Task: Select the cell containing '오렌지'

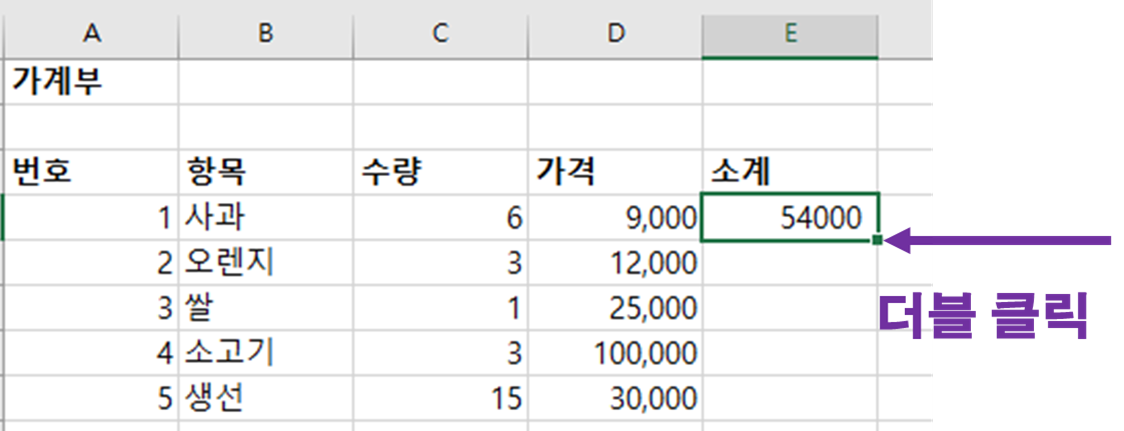Action: [265, 263]
